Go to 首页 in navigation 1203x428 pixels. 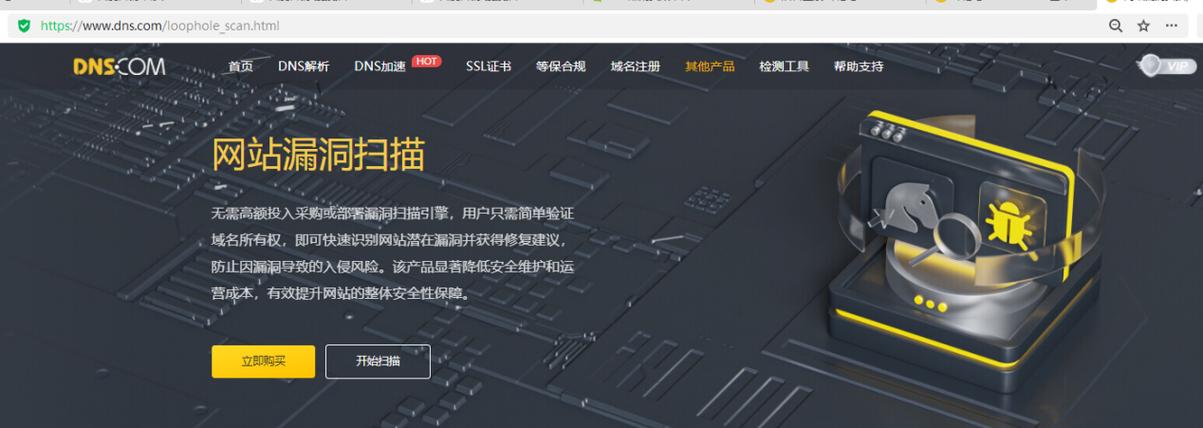(x=240, y=67)
